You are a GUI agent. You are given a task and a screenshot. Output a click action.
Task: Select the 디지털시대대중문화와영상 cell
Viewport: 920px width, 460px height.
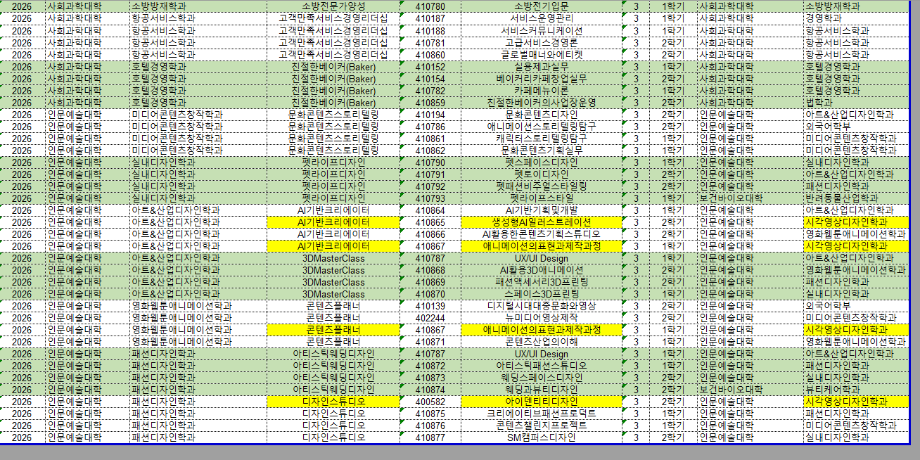[x=539, y=306]
